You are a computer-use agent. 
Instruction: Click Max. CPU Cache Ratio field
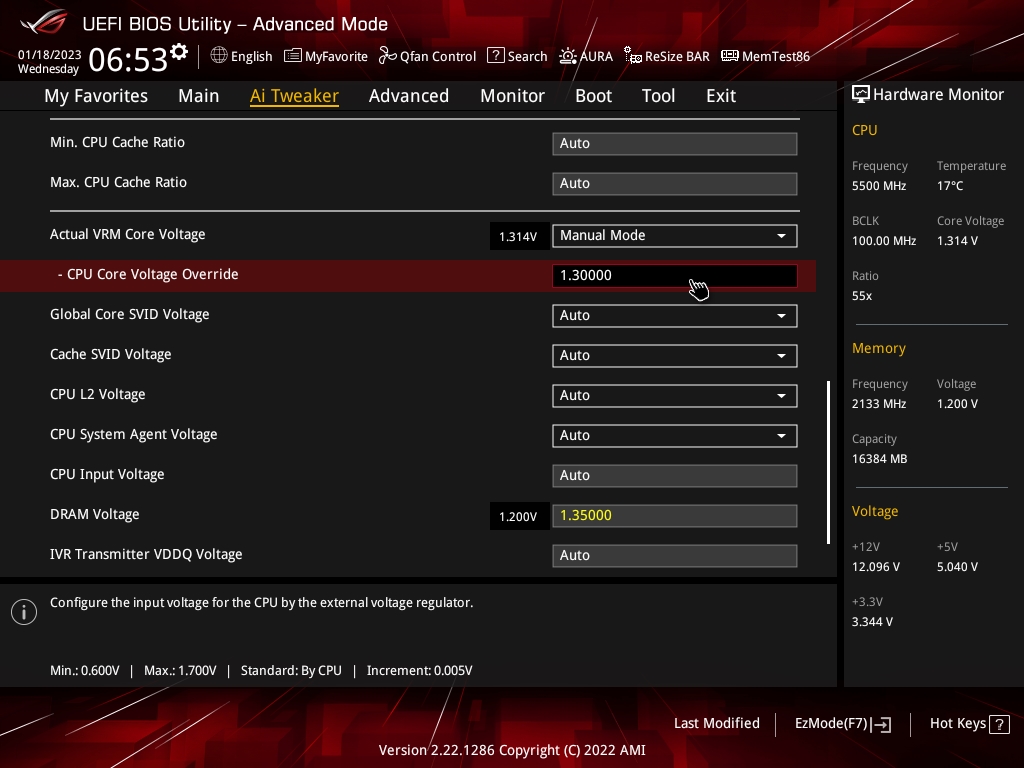(x=675, y=184)
